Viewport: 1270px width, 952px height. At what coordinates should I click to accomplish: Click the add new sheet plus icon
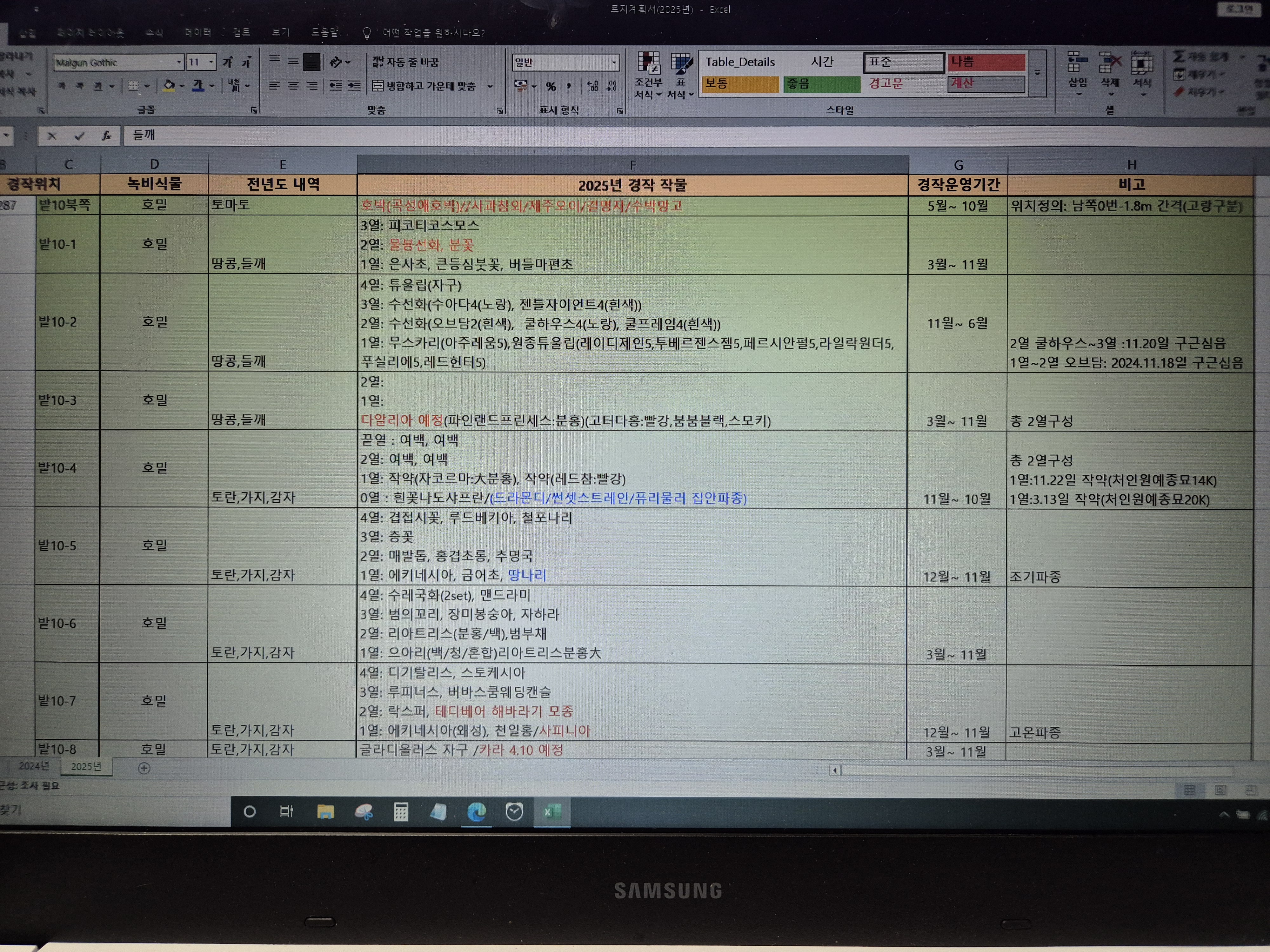(144, 768)
